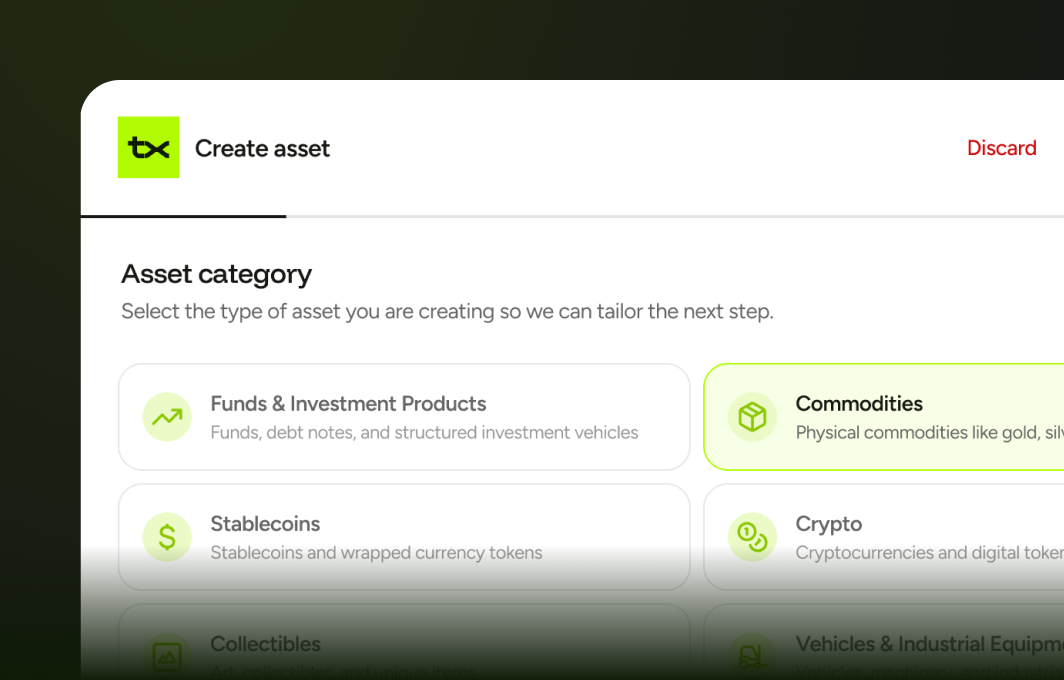
Task: Click the Crypto coins icon
Action: (x=752, y=537)
